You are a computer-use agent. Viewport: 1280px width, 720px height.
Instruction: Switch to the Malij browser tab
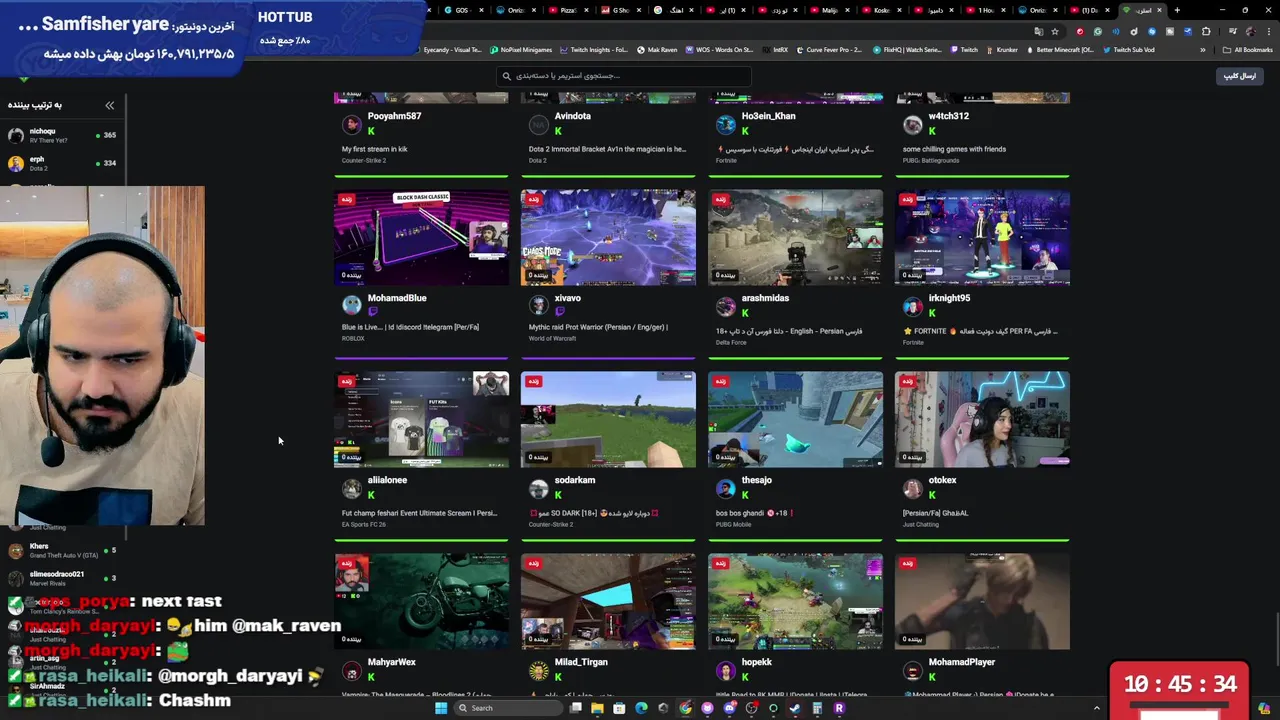[x=830, y=10]
